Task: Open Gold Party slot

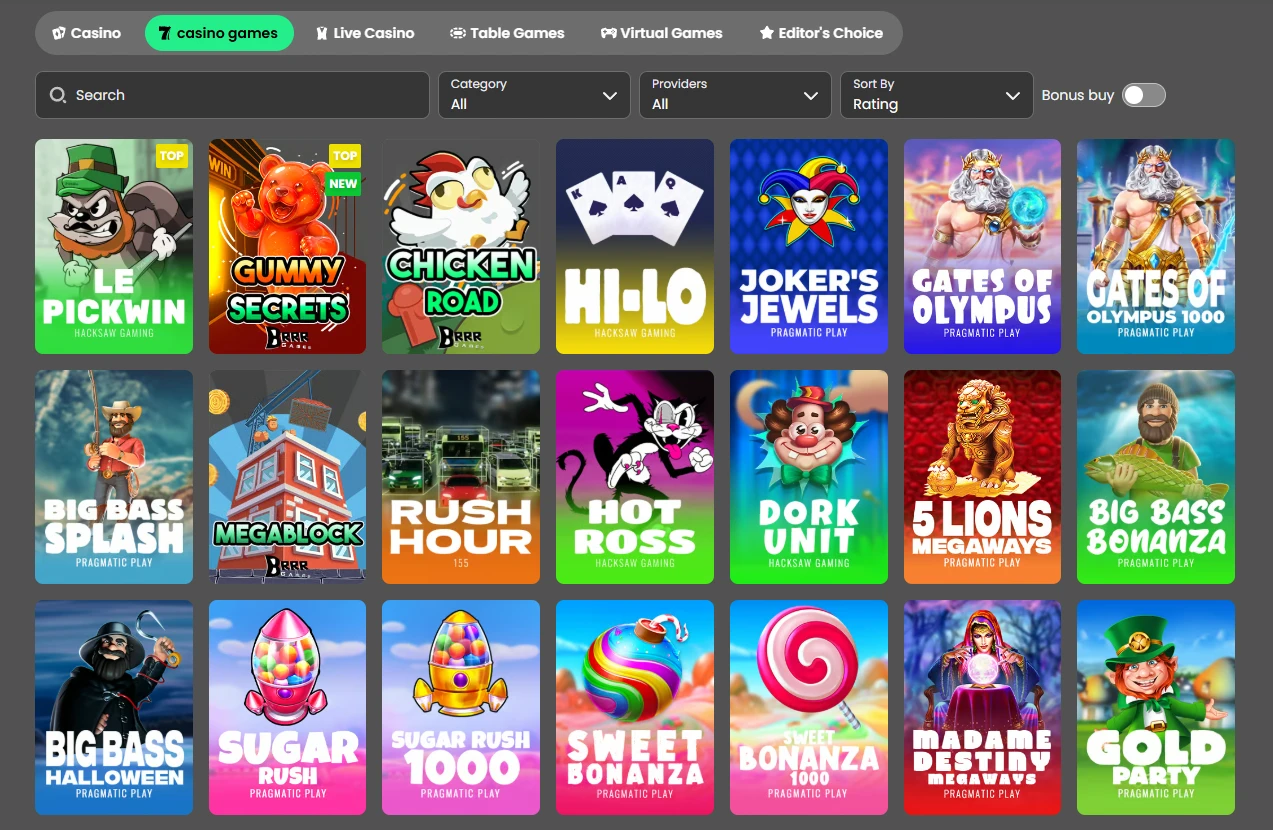Action: point(1156,707)
